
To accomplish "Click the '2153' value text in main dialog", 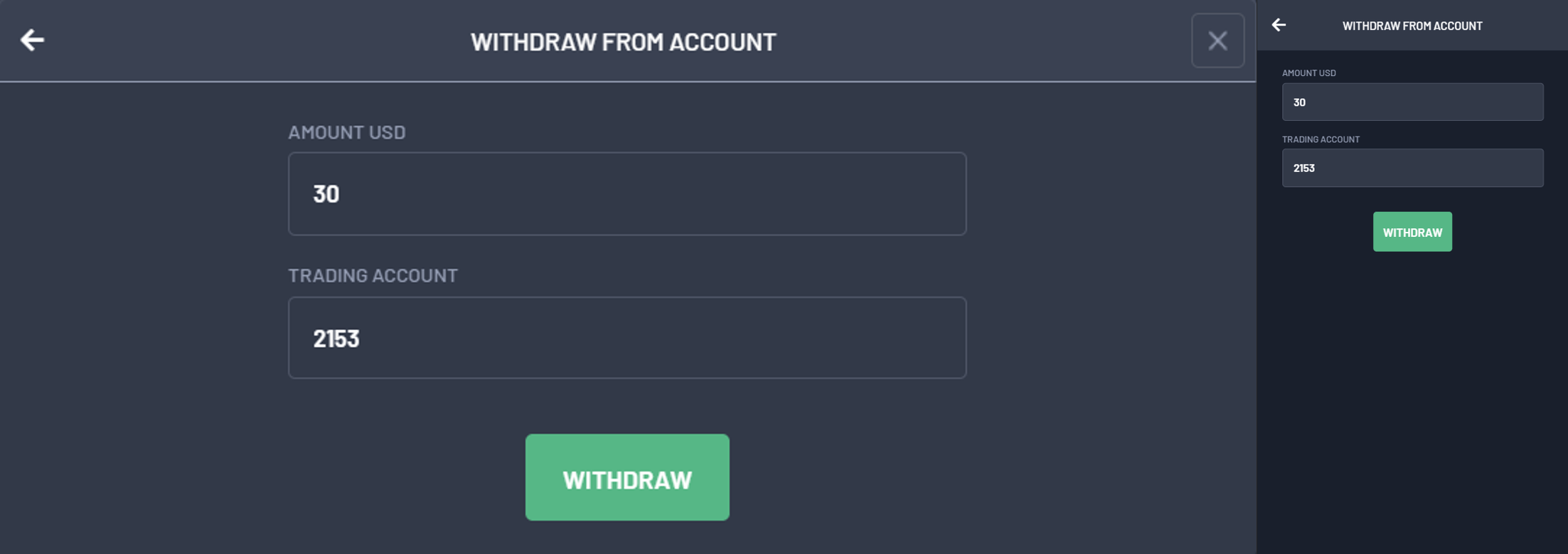I will click(x=336, y=339).
